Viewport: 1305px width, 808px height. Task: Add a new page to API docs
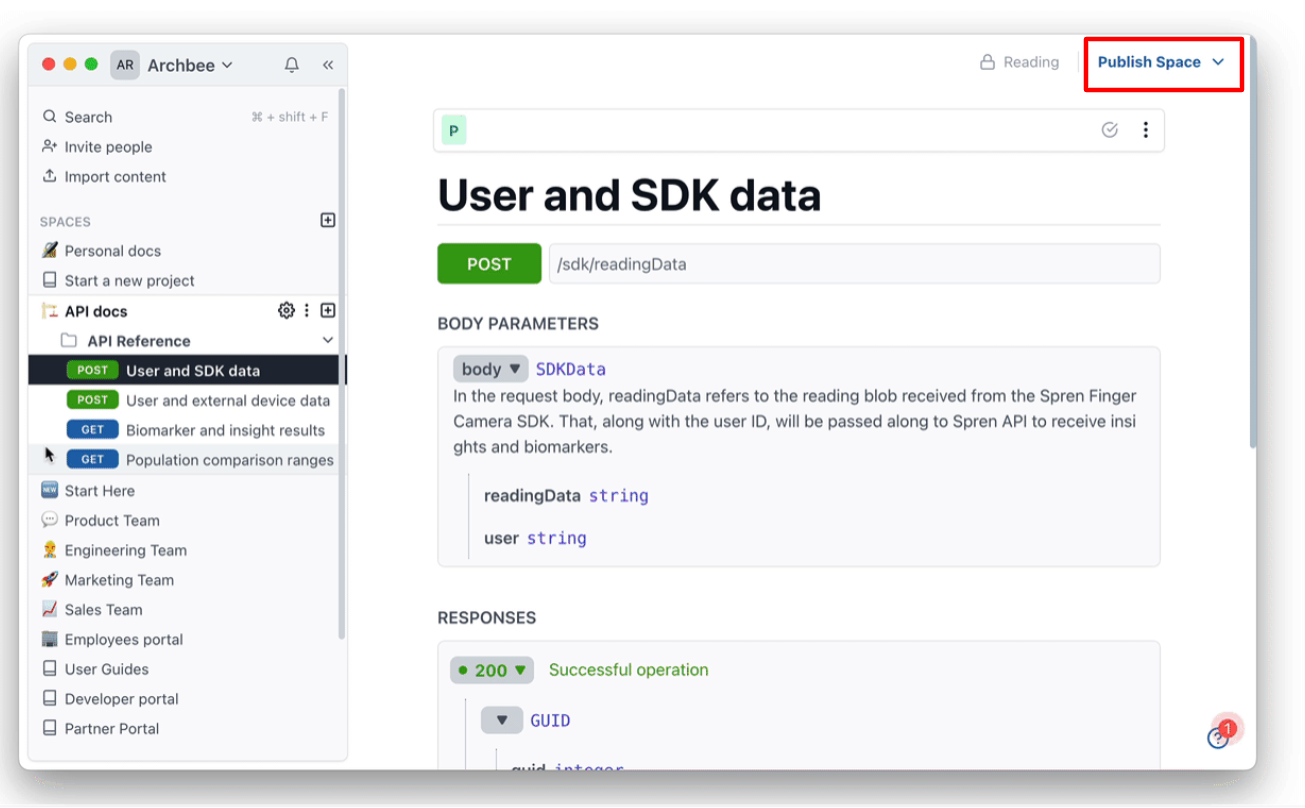click(x=327, y=310)
